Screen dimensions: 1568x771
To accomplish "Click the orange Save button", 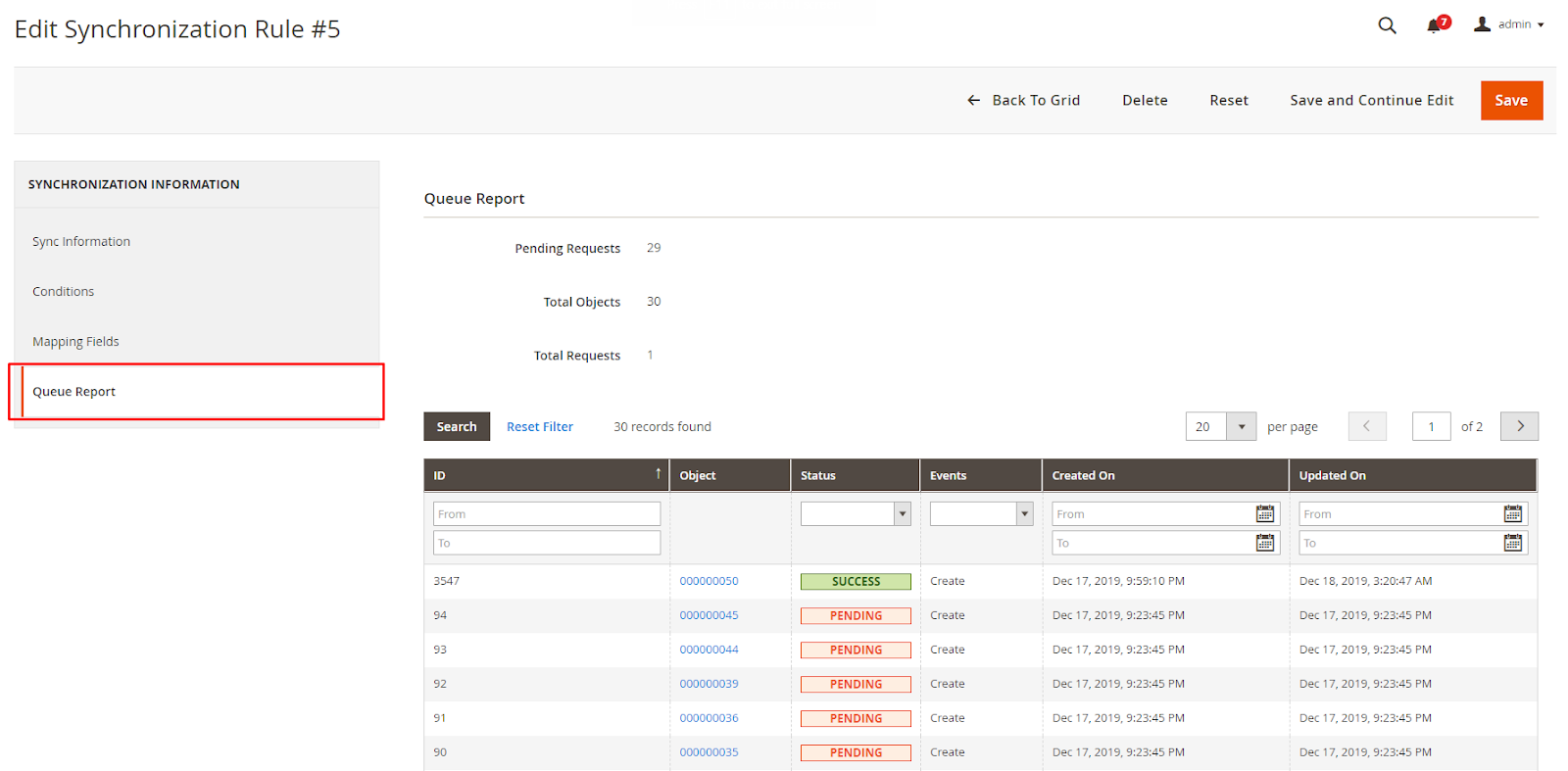I will [x=1510, y=101].
